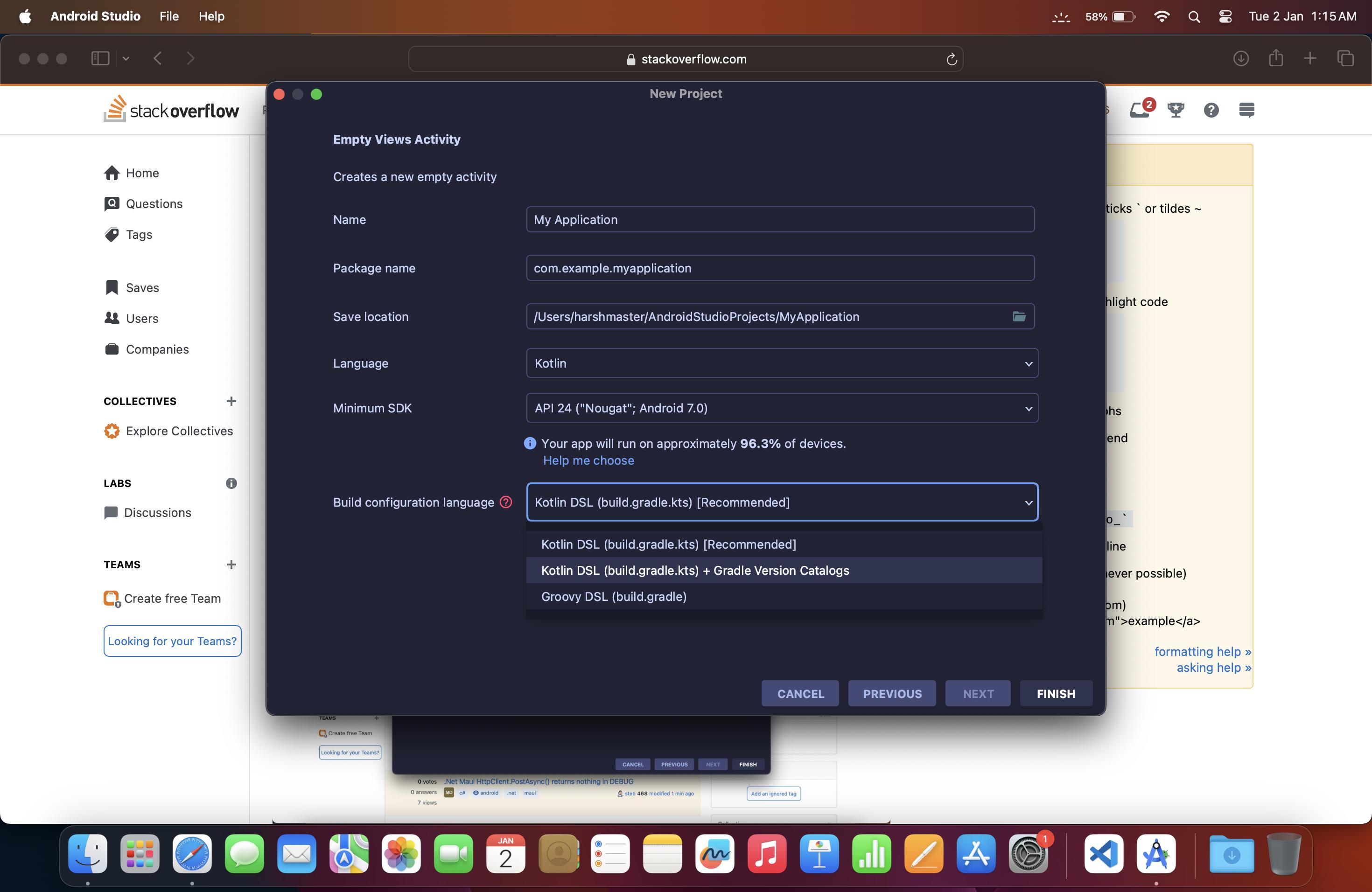This screenshot has width=1372, height=892.
Task: Open Stack Overflow achievements trophy icon
Action: pyautogui.click(x=1176, y=110)
